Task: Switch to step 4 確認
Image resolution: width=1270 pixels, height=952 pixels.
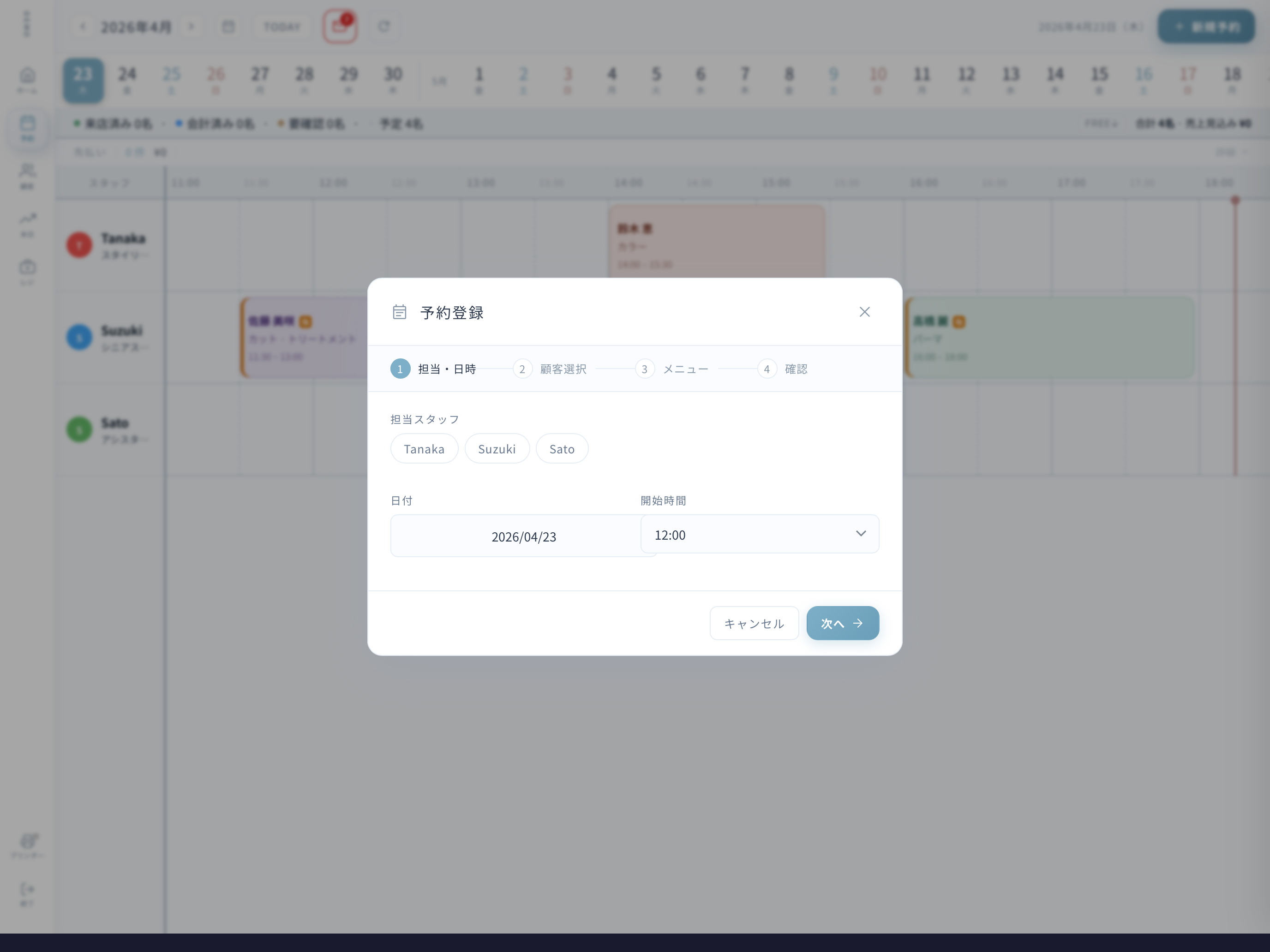Action: click(783, 369)
